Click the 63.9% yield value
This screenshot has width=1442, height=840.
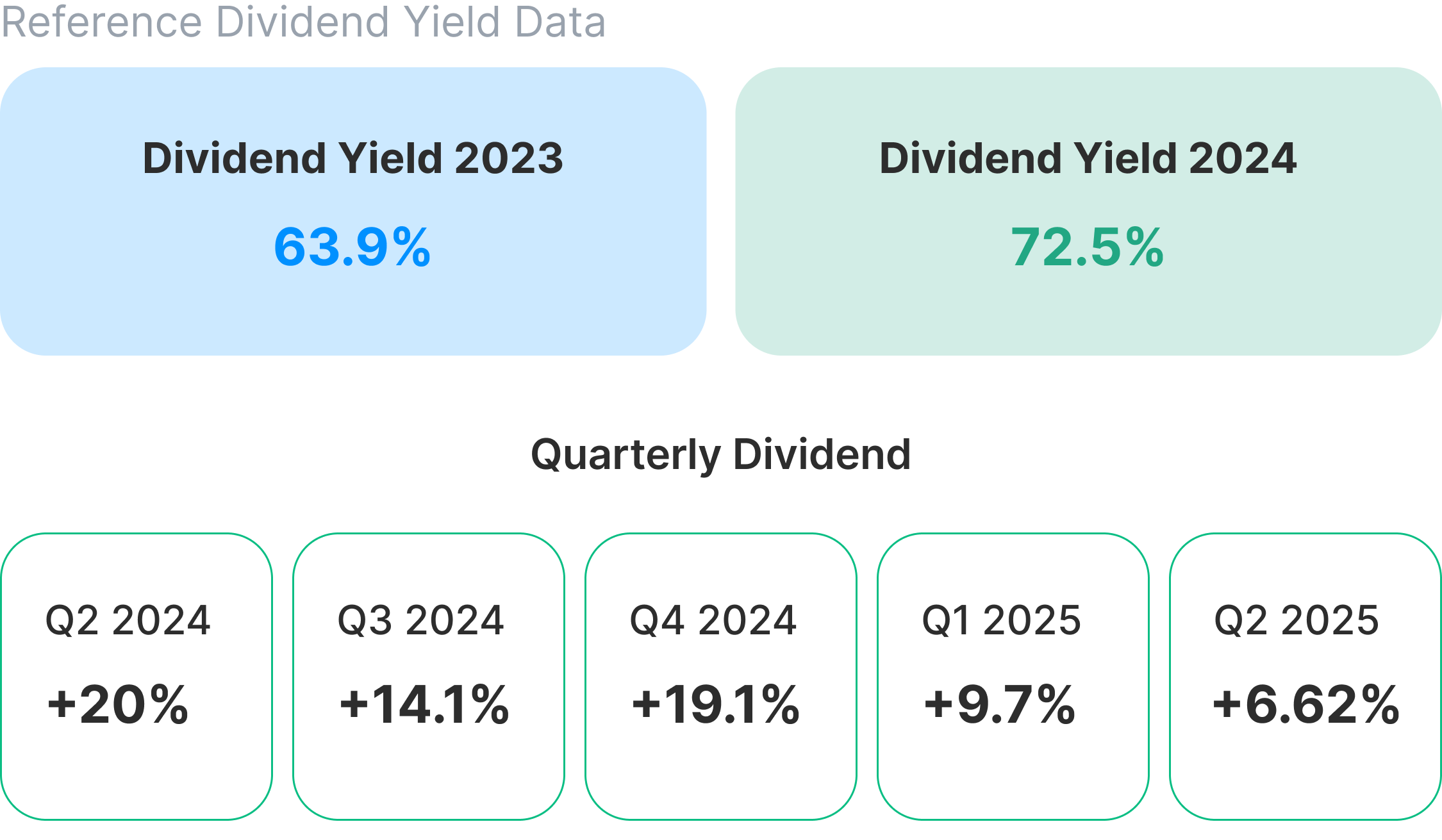(352, 247)
